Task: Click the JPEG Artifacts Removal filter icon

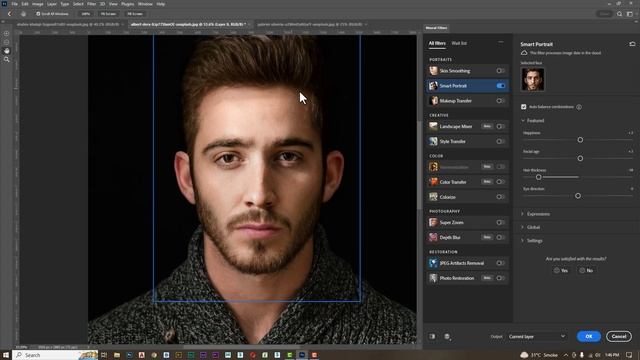Action: click(x=433, y=263)
